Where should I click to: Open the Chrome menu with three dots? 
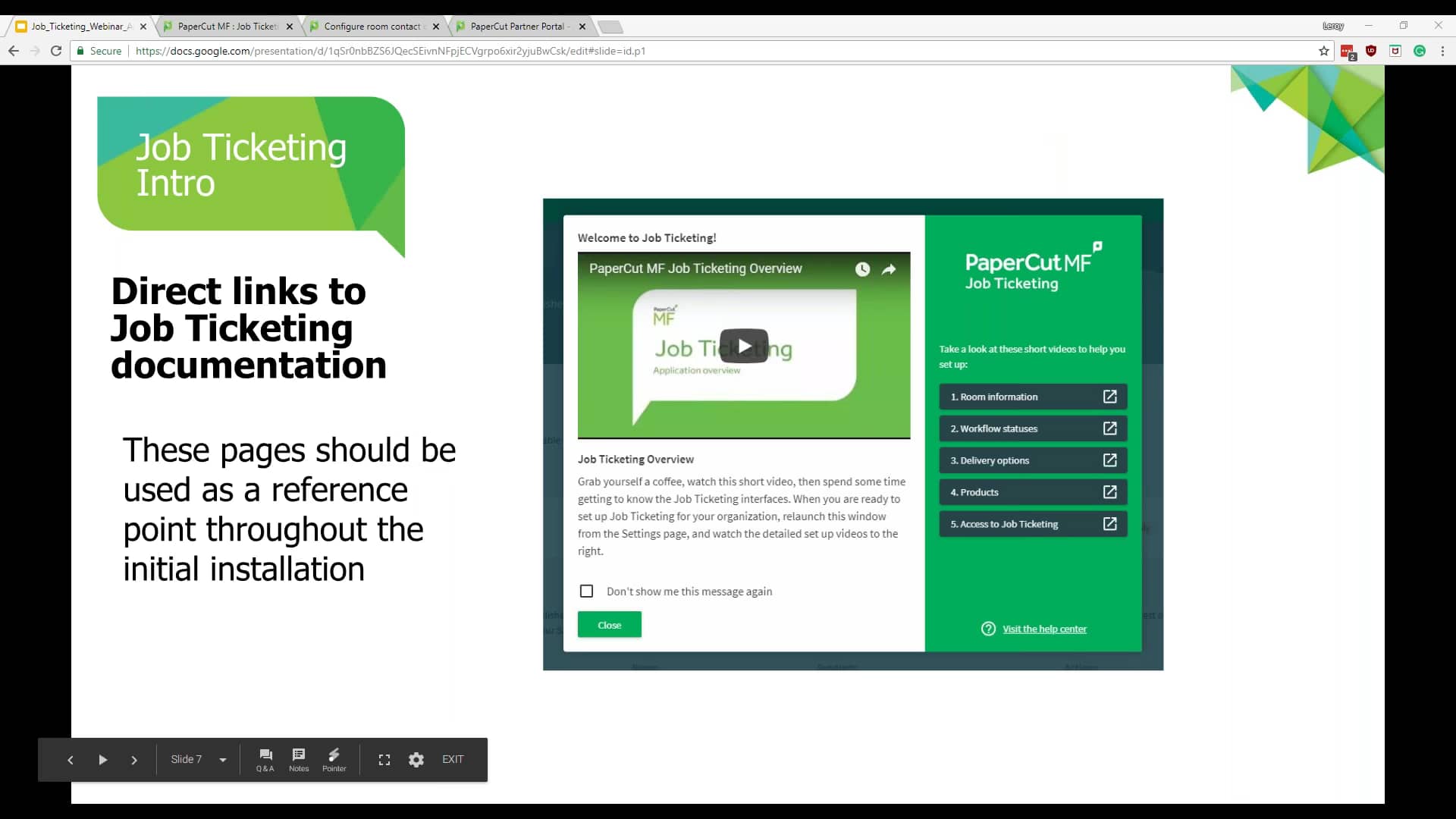(1443, 51)
